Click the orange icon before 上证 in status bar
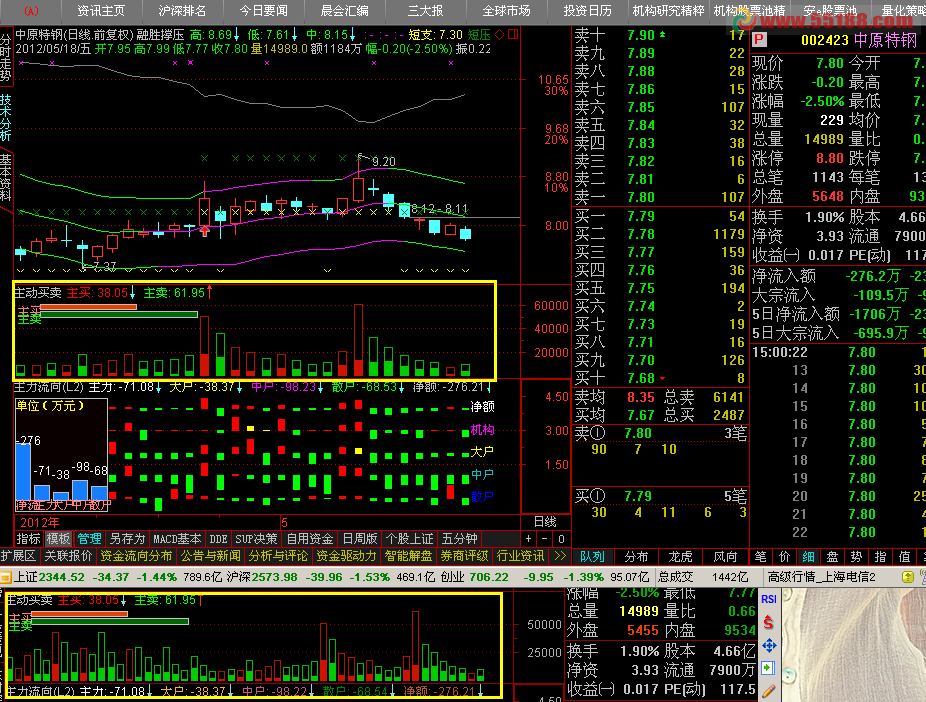The width and height of the screenshot is (926, 702). point(5,577)
